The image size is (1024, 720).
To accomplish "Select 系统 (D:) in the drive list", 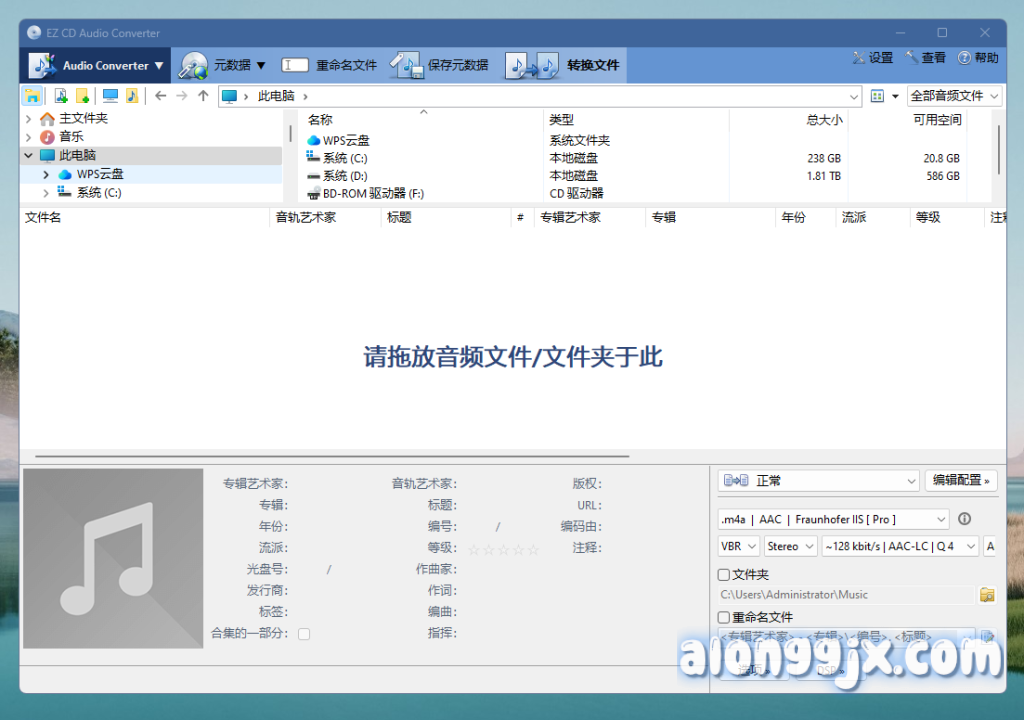I will click(345, 176).
